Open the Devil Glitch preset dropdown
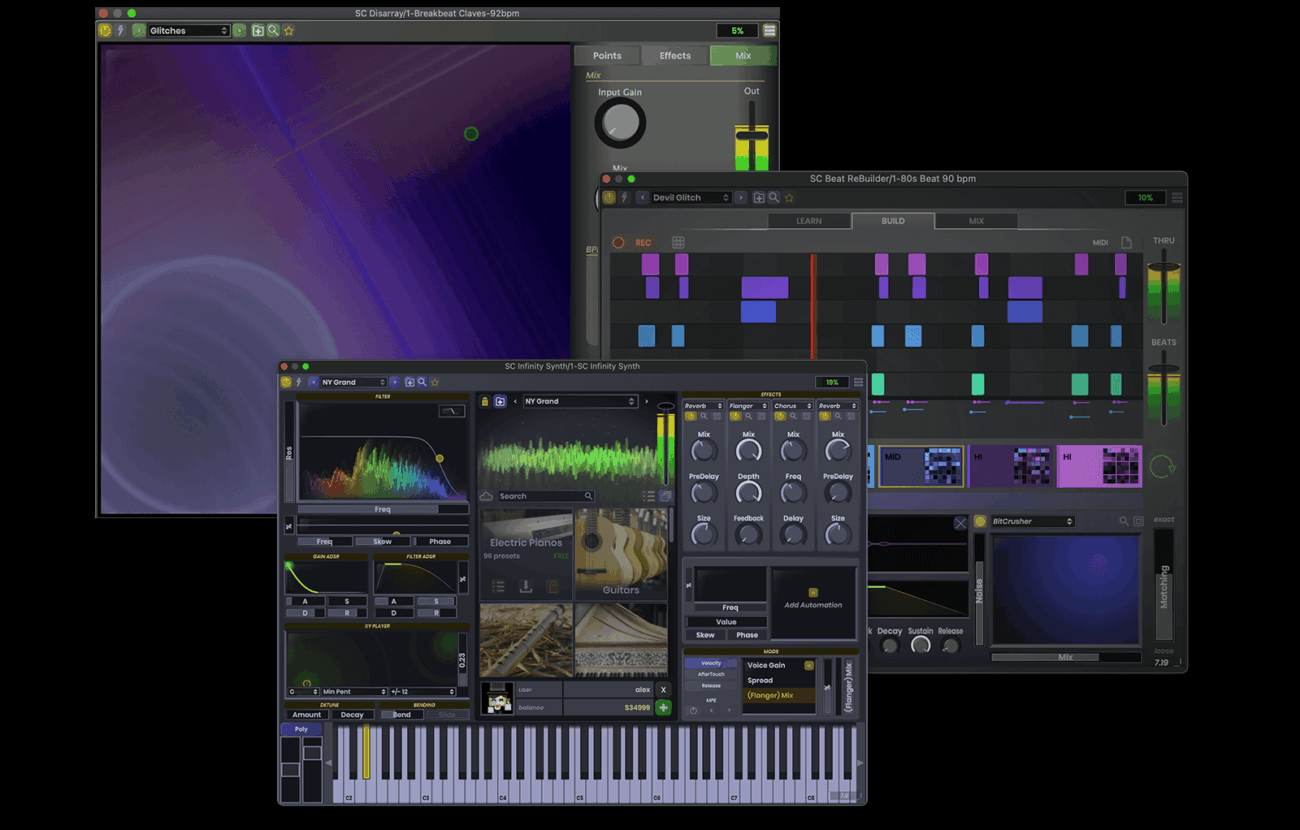The height and width of the screenshot is (830, 1300). [692, 198]
